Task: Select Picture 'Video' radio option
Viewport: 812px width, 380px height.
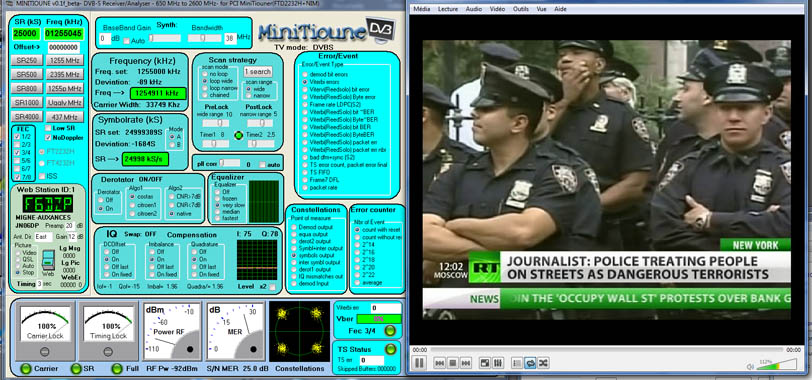Action: click(x=19, y=253)
